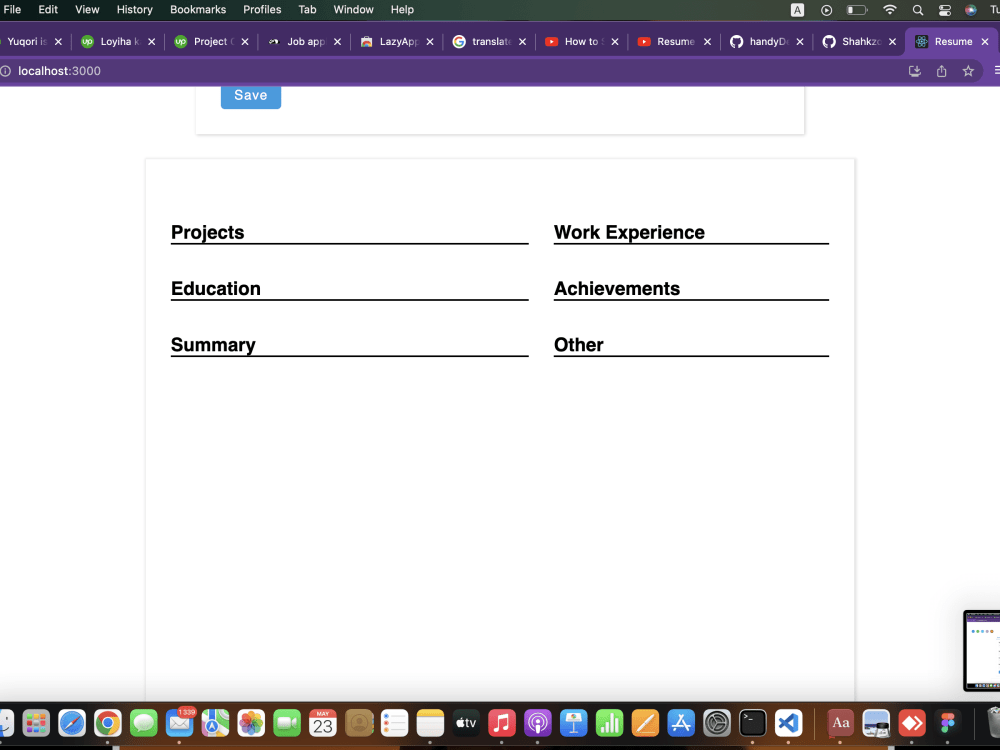Image resolution: width=1000 pixels, height=750 pixels.
Task: Launch Figma from the dock
Action: tap(947, 722)
